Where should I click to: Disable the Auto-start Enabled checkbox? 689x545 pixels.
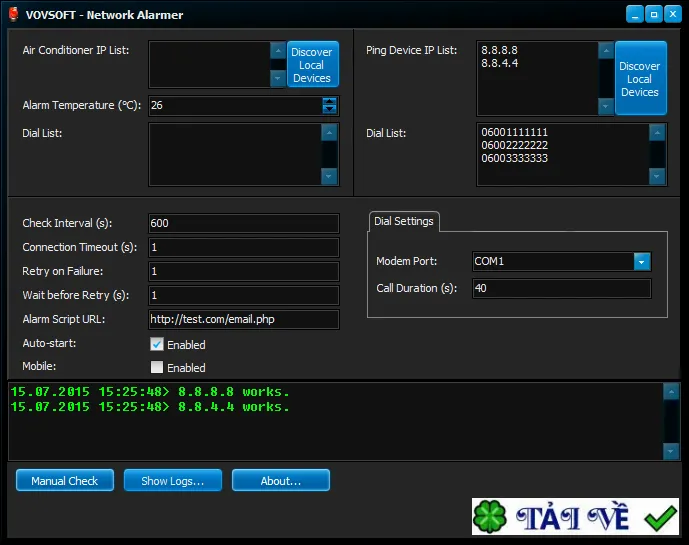(x=157, y=344)
